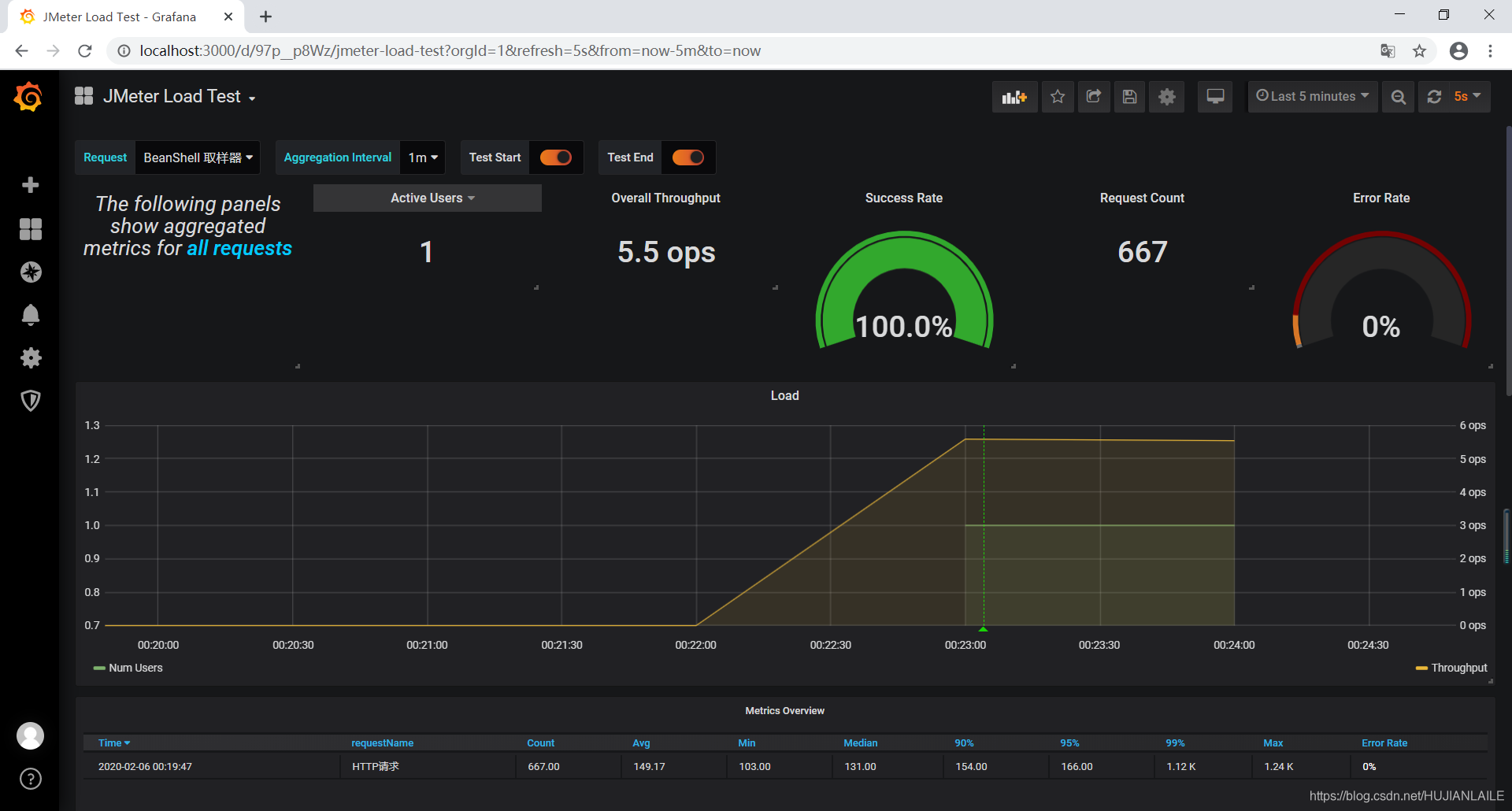Click the browser address bar URL
Screen dimensions: 1512x811
pos(450,51)
